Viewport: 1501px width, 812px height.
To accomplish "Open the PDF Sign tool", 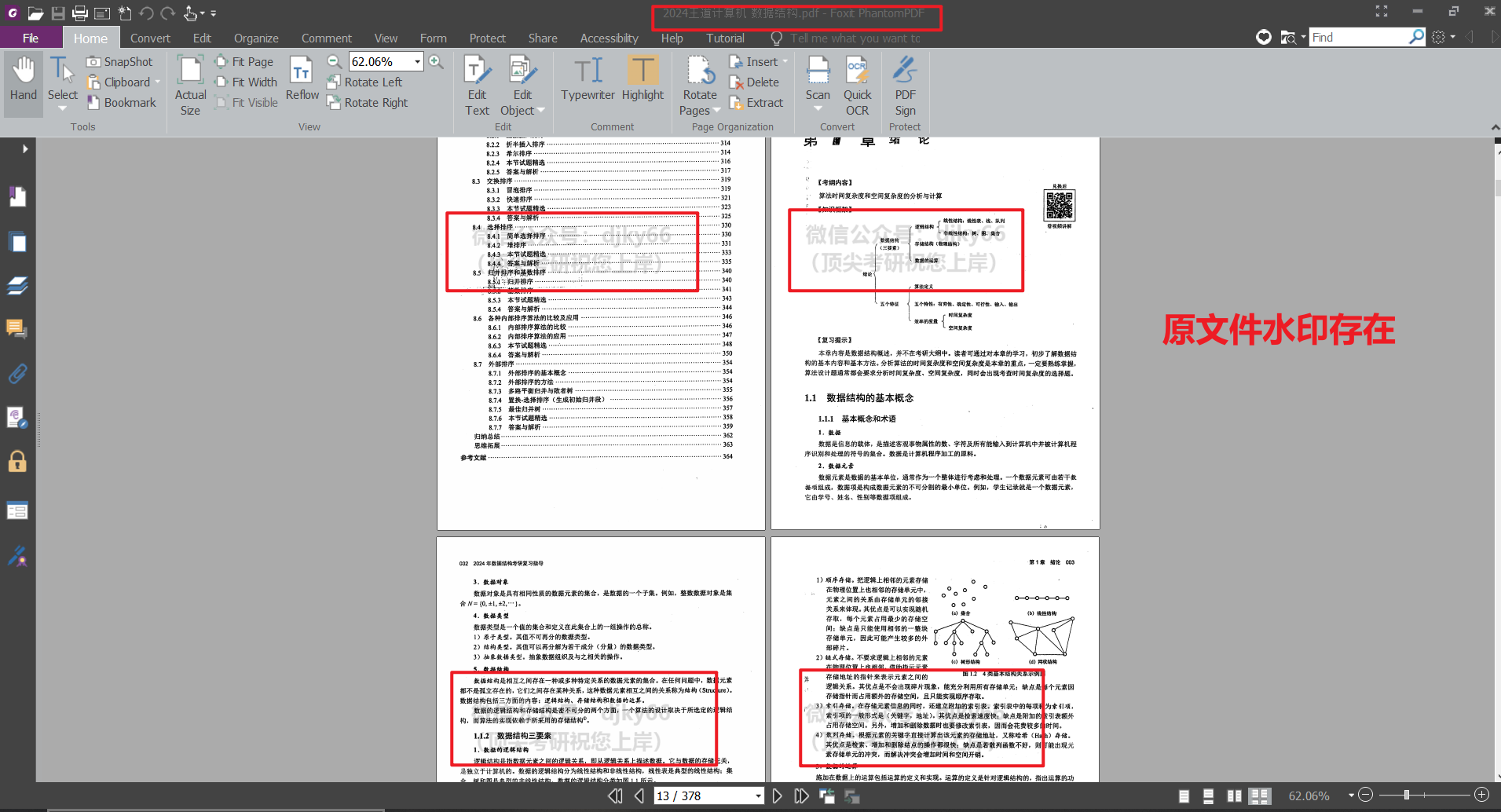I will (905, 86).
